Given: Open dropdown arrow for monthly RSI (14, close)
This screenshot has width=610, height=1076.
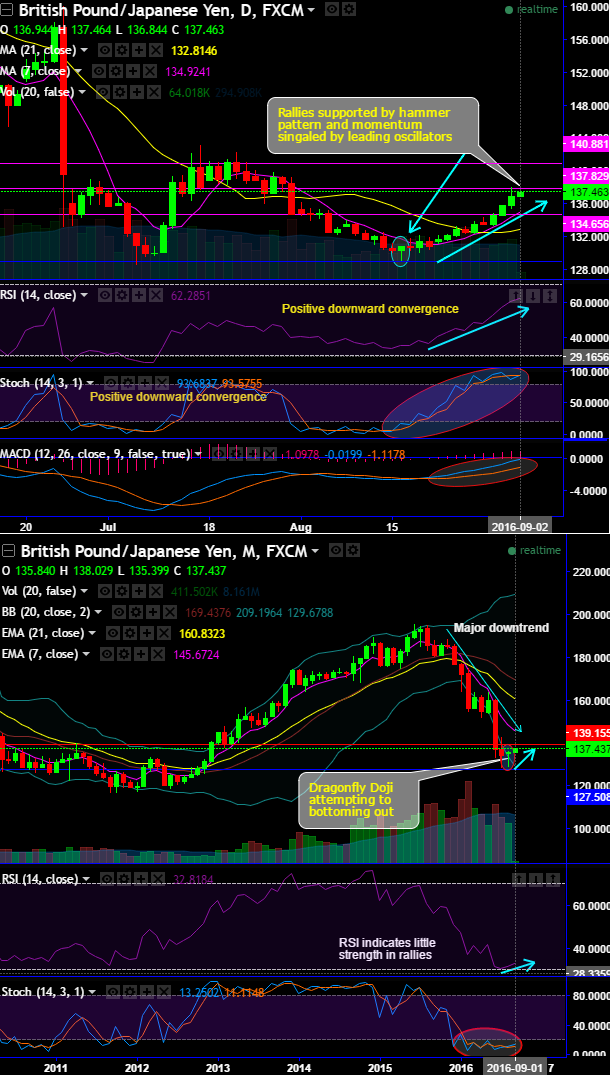Looking at the screenshot, I should (x=86, y=879).
